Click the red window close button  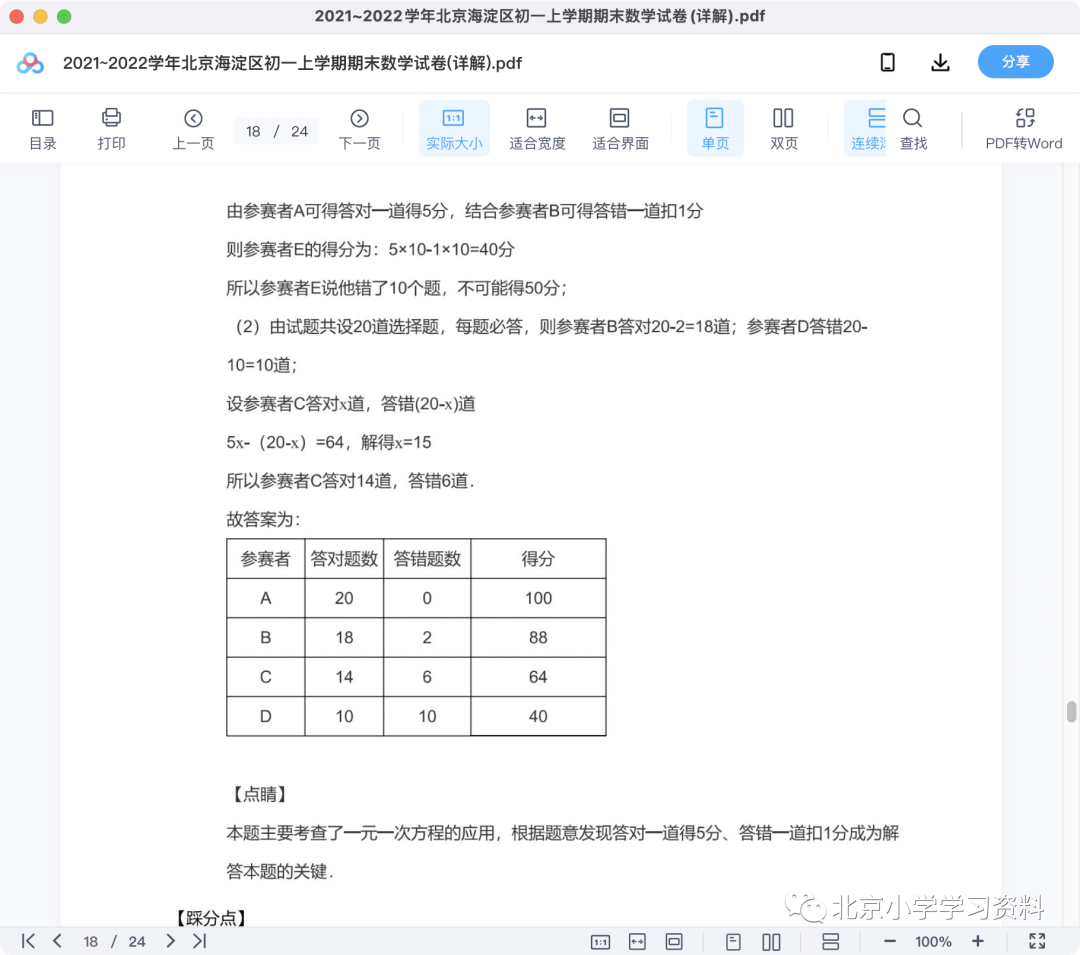(17, 17)
